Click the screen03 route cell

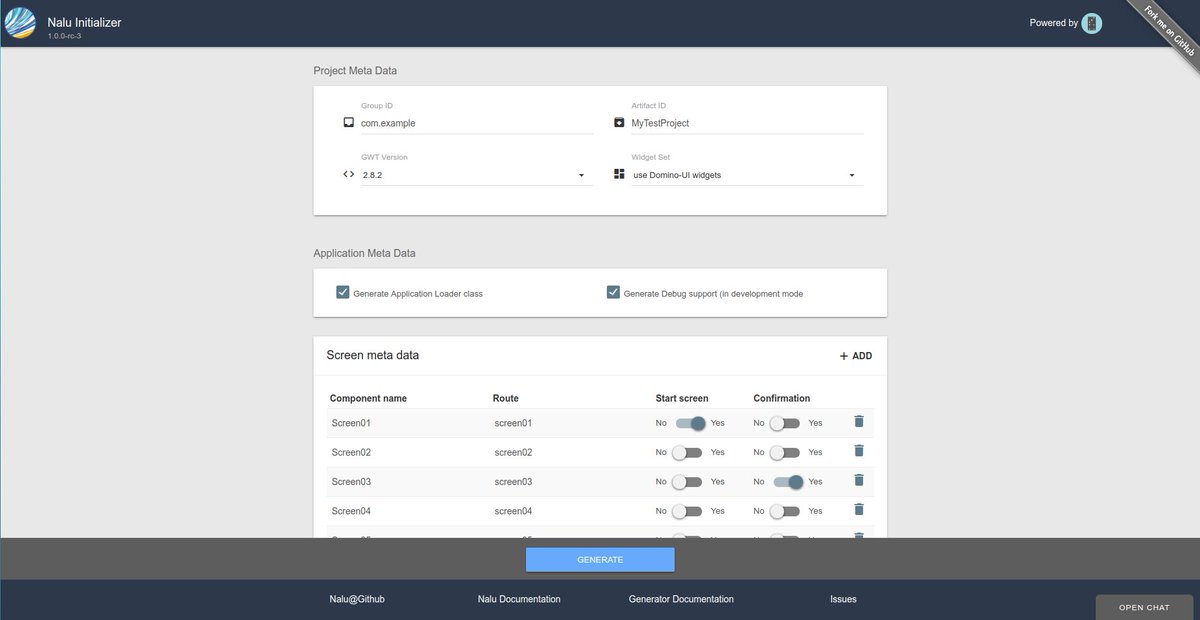(x=513, y=482)
